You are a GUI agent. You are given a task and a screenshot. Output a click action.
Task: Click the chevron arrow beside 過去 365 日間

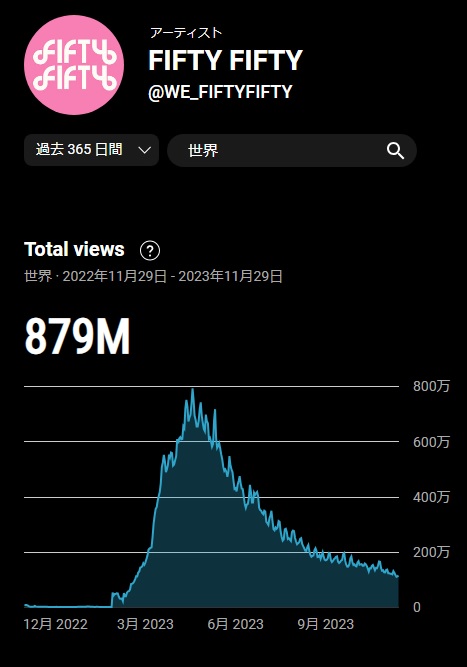[x=145, y=150]
